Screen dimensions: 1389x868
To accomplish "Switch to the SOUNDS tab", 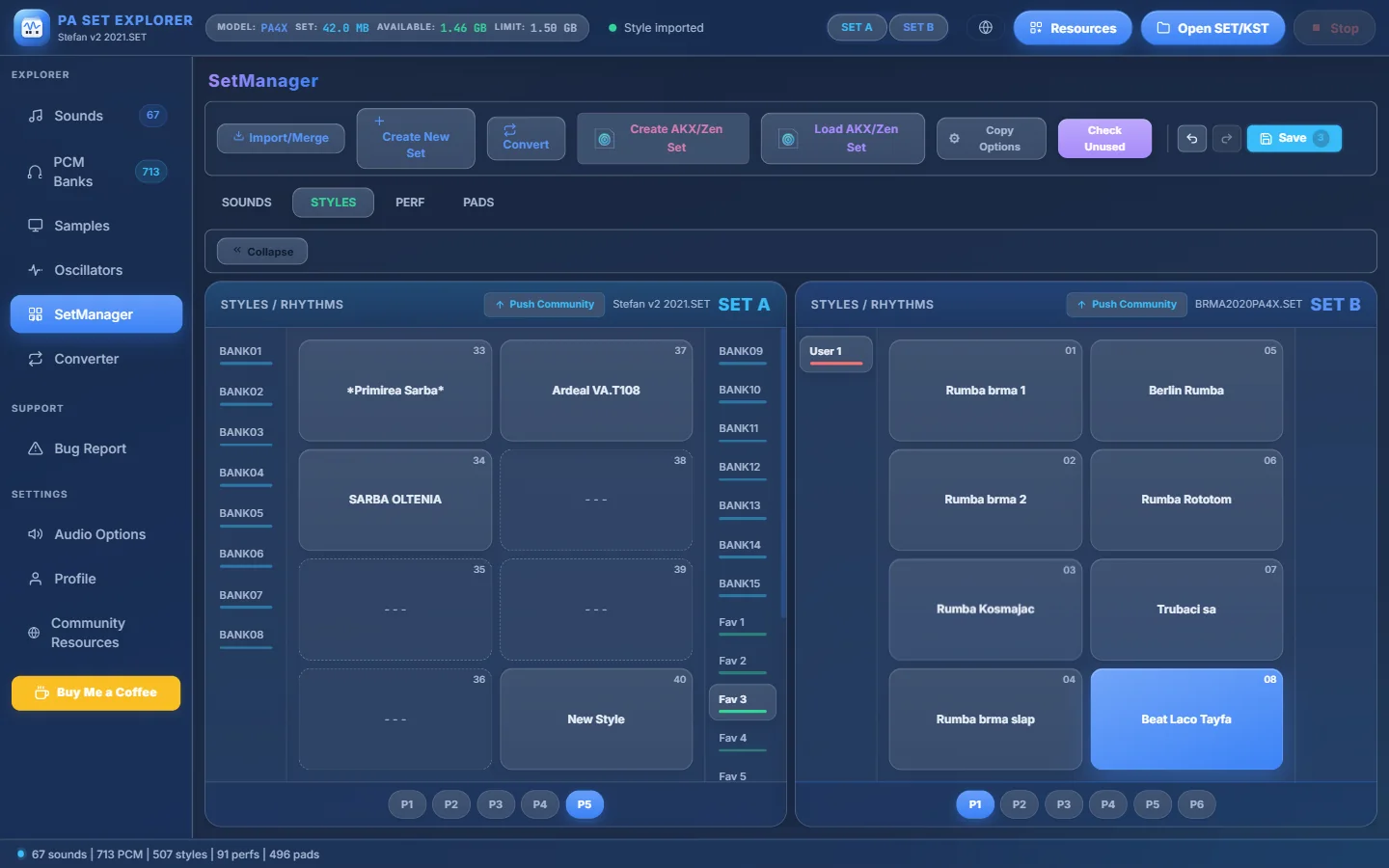I will coord(247,203).
